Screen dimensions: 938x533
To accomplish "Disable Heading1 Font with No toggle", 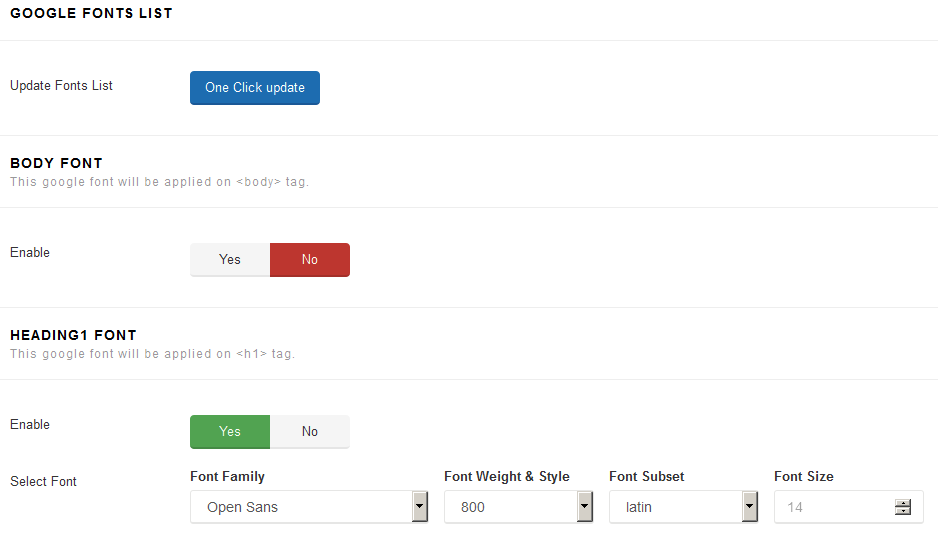I will [x=310, y=432].
